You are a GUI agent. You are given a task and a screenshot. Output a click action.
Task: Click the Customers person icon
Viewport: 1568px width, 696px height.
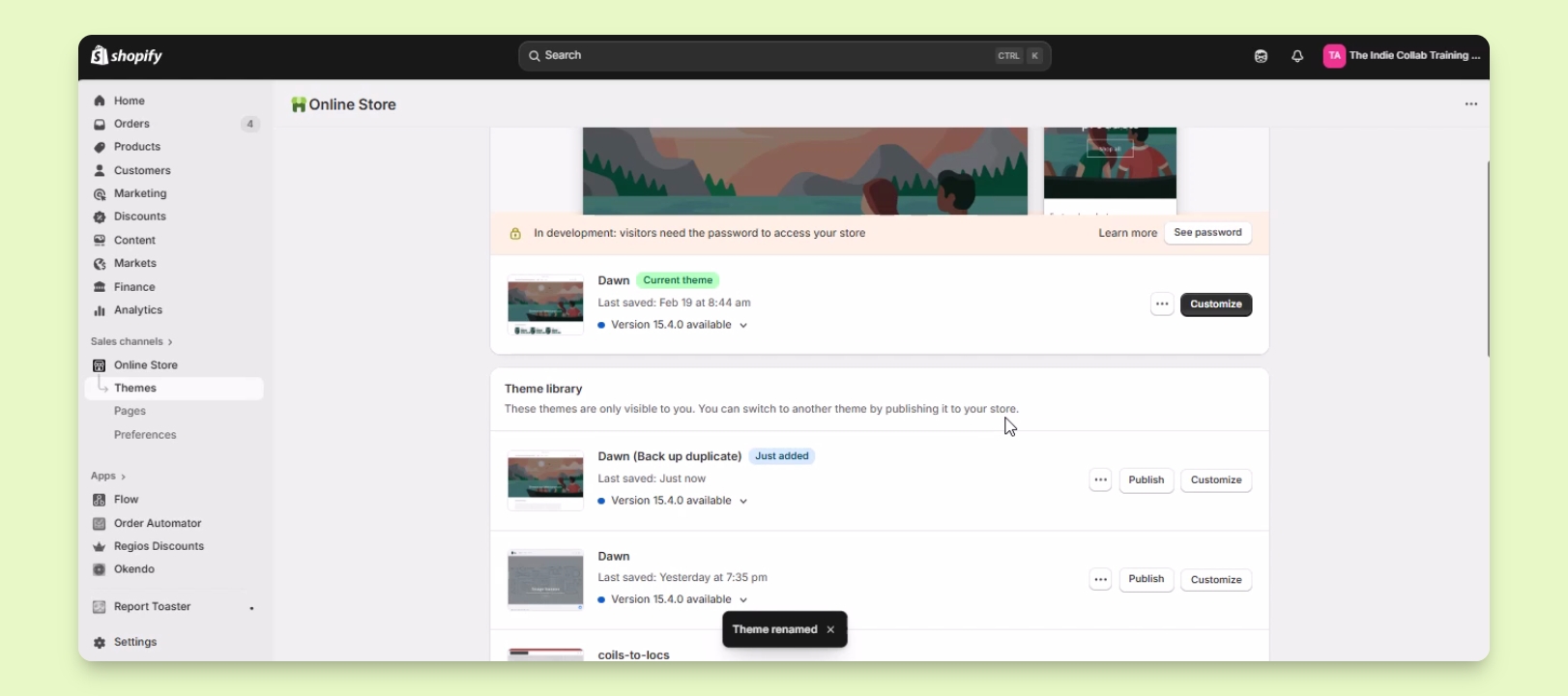(x=100, y=170)
